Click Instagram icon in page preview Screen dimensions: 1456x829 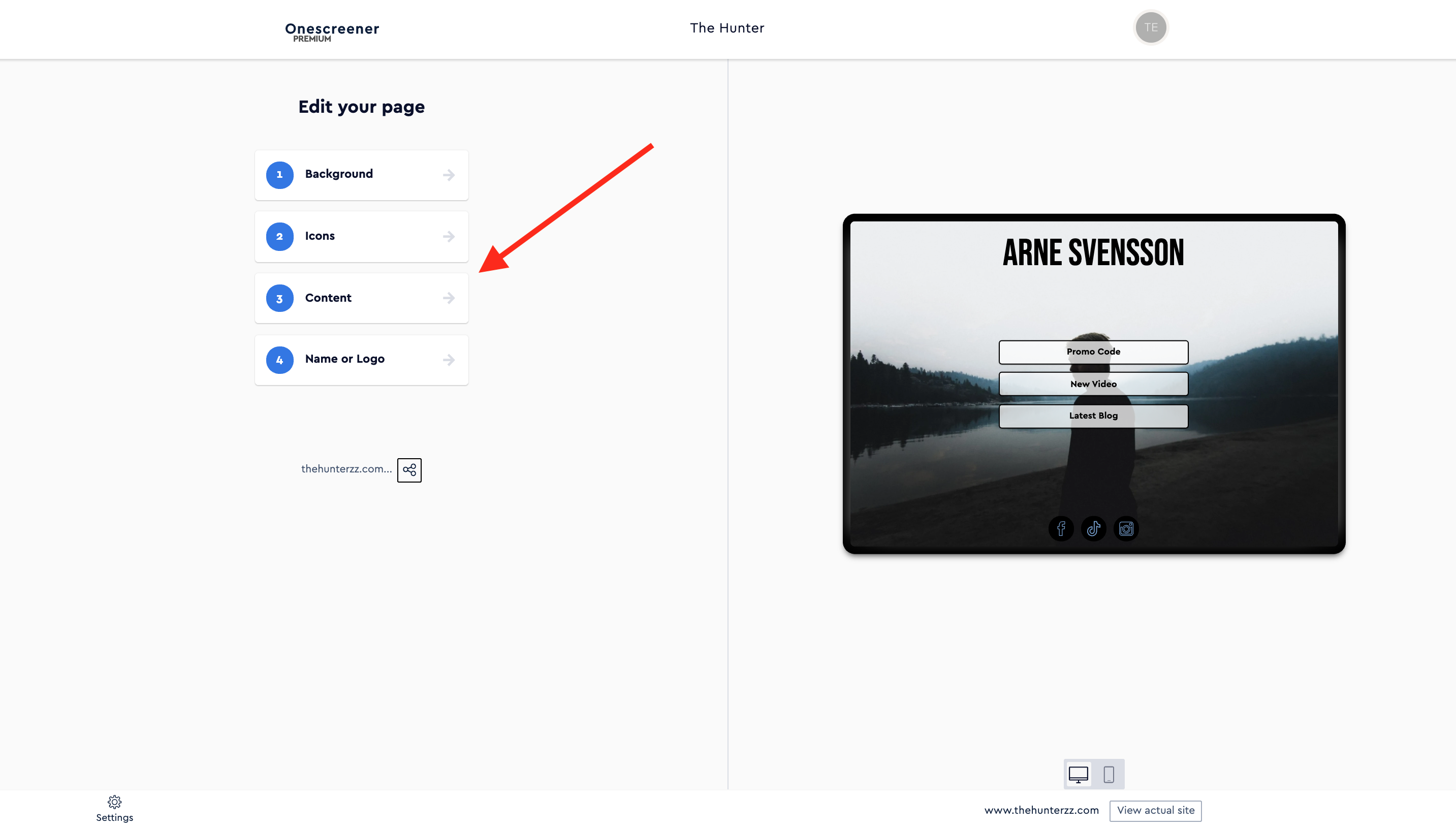point(1126,528)
